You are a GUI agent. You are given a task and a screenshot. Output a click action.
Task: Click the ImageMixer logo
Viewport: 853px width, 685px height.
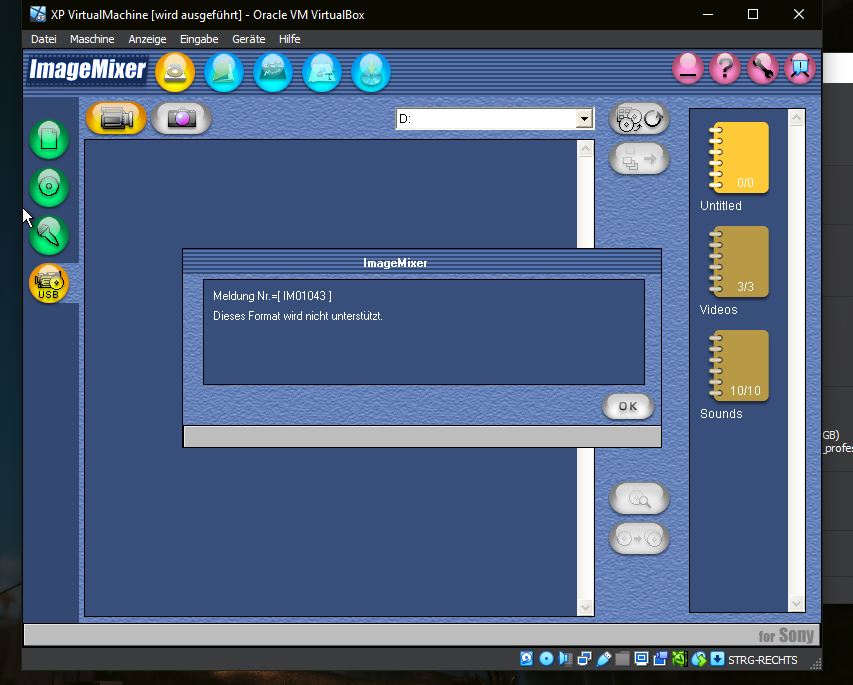[x=87, y=70]
